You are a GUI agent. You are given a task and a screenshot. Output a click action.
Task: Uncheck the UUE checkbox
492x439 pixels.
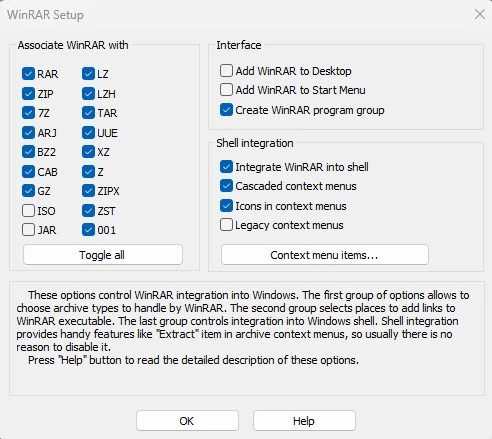[x=88, y=133]
